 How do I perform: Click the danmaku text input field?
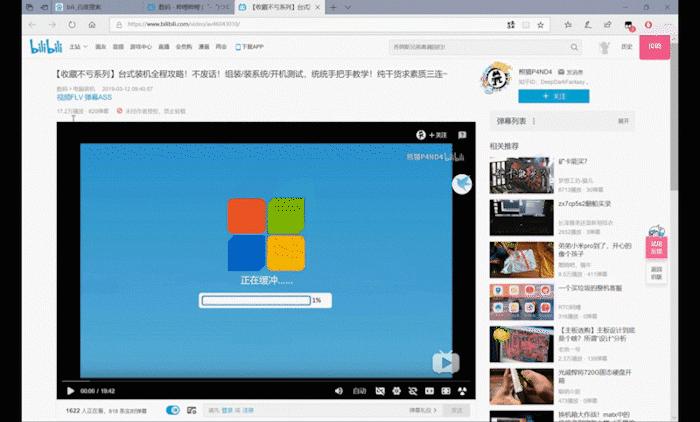[306, 410]
